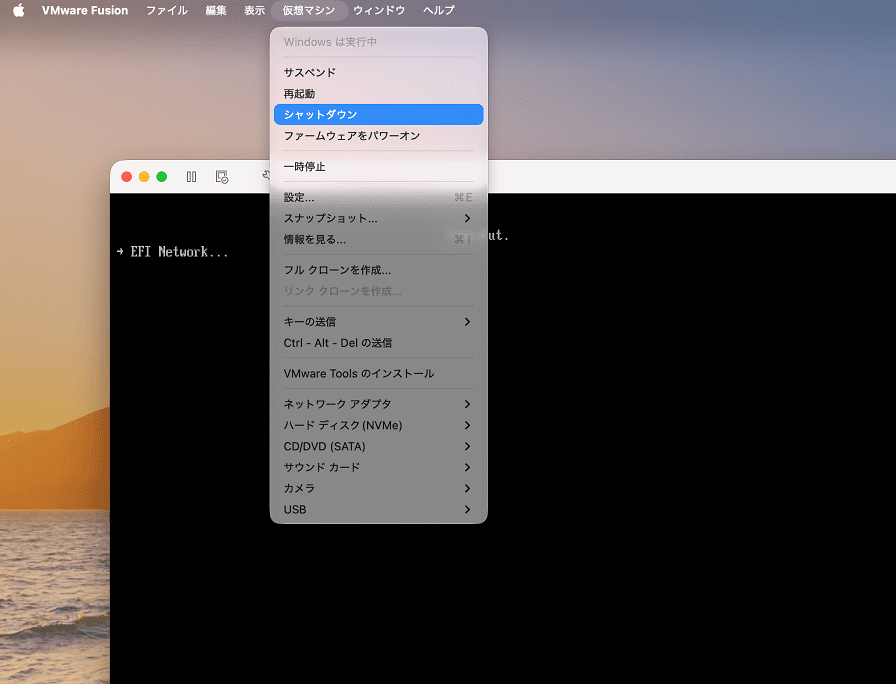Open the 表示 menu

point(254,10)
